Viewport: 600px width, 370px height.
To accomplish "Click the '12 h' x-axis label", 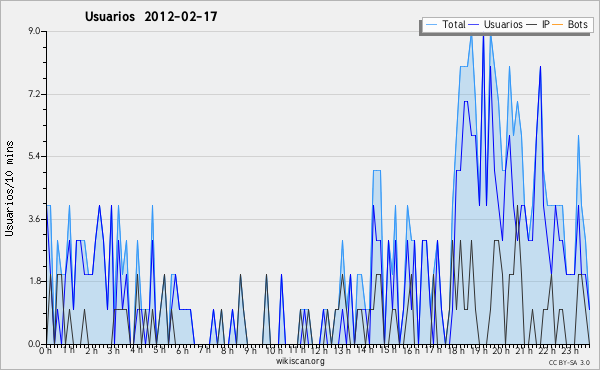I will (319, 351).
